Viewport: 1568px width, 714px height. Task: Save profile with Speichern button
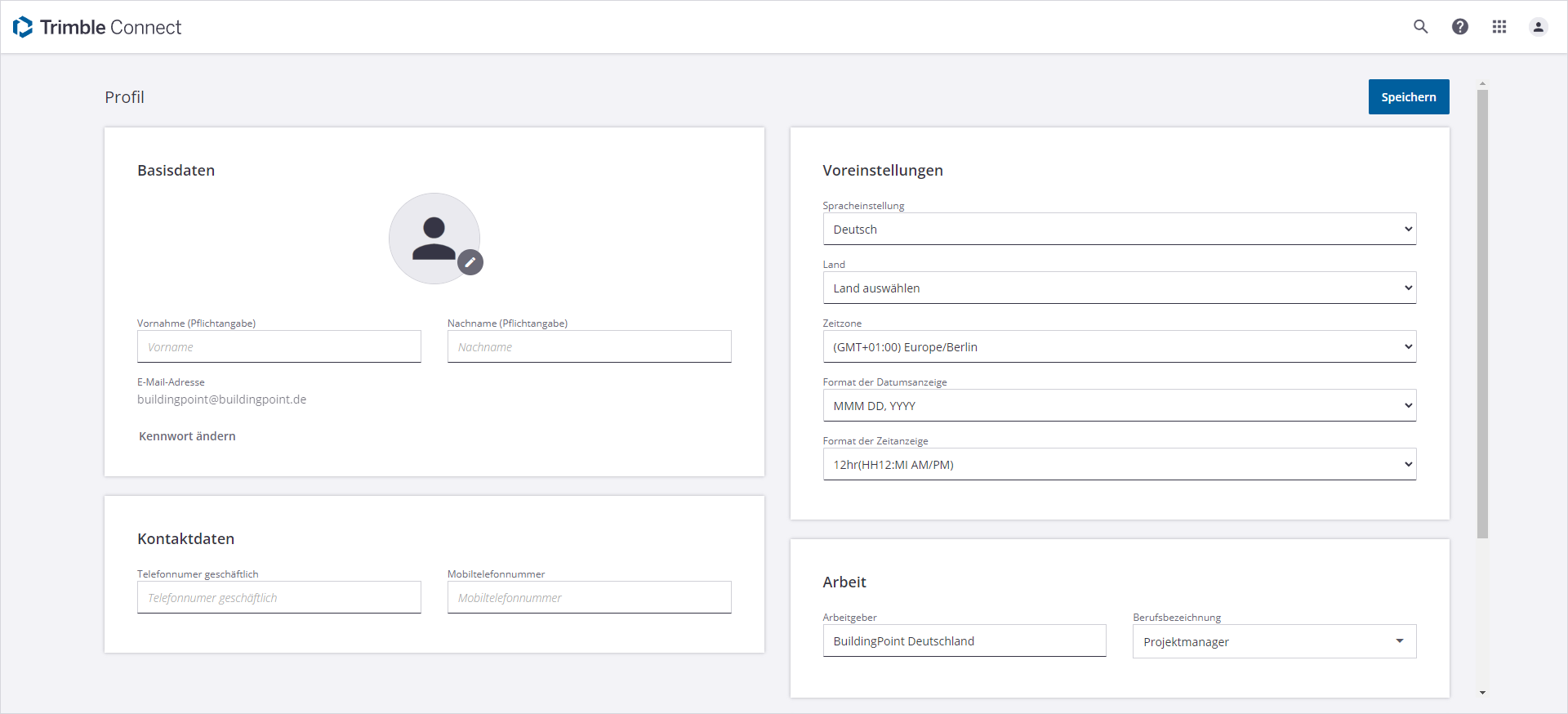point(1409,96)
